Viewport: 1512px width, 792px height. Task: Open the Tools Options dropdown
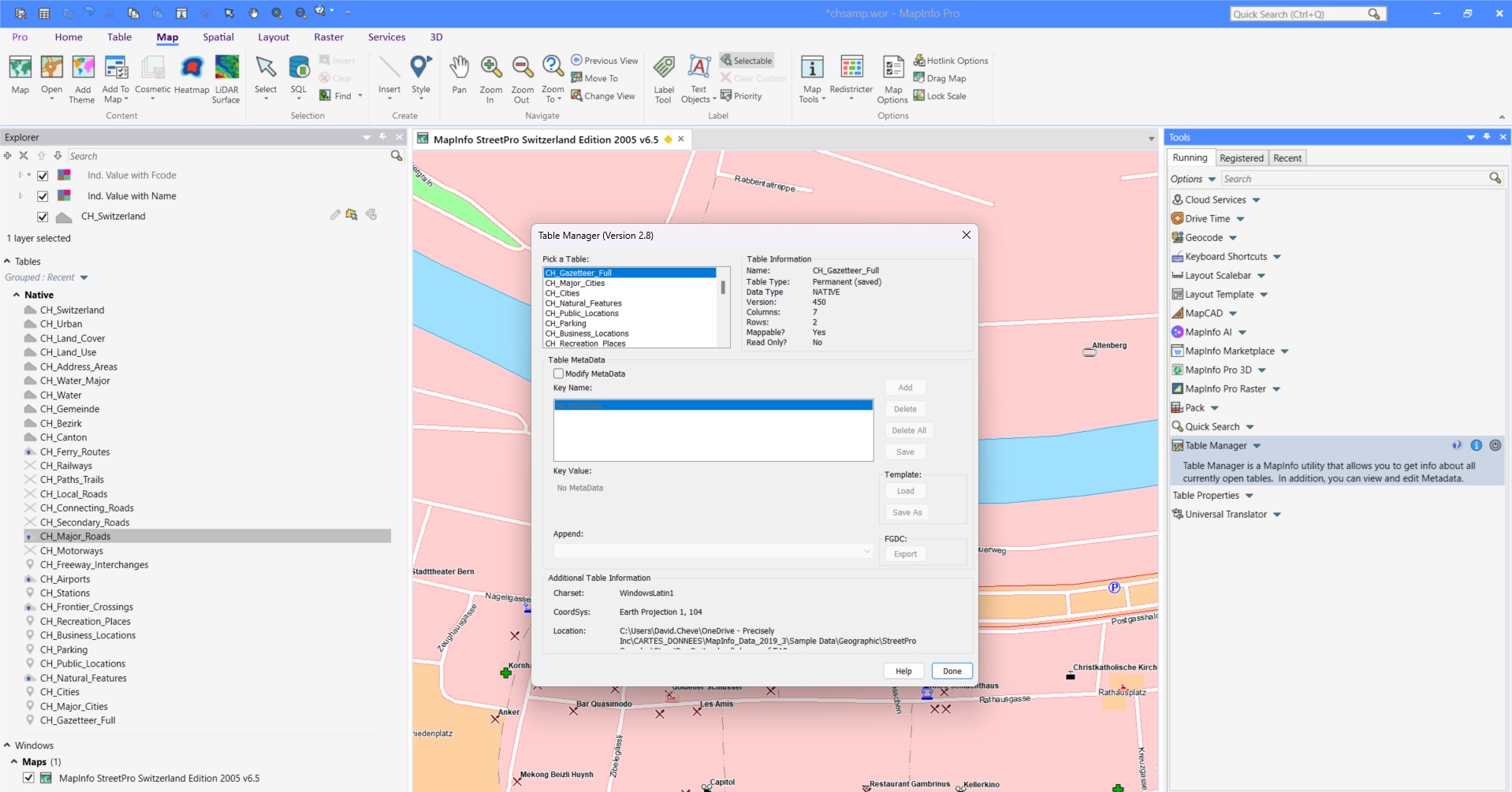1193,179
